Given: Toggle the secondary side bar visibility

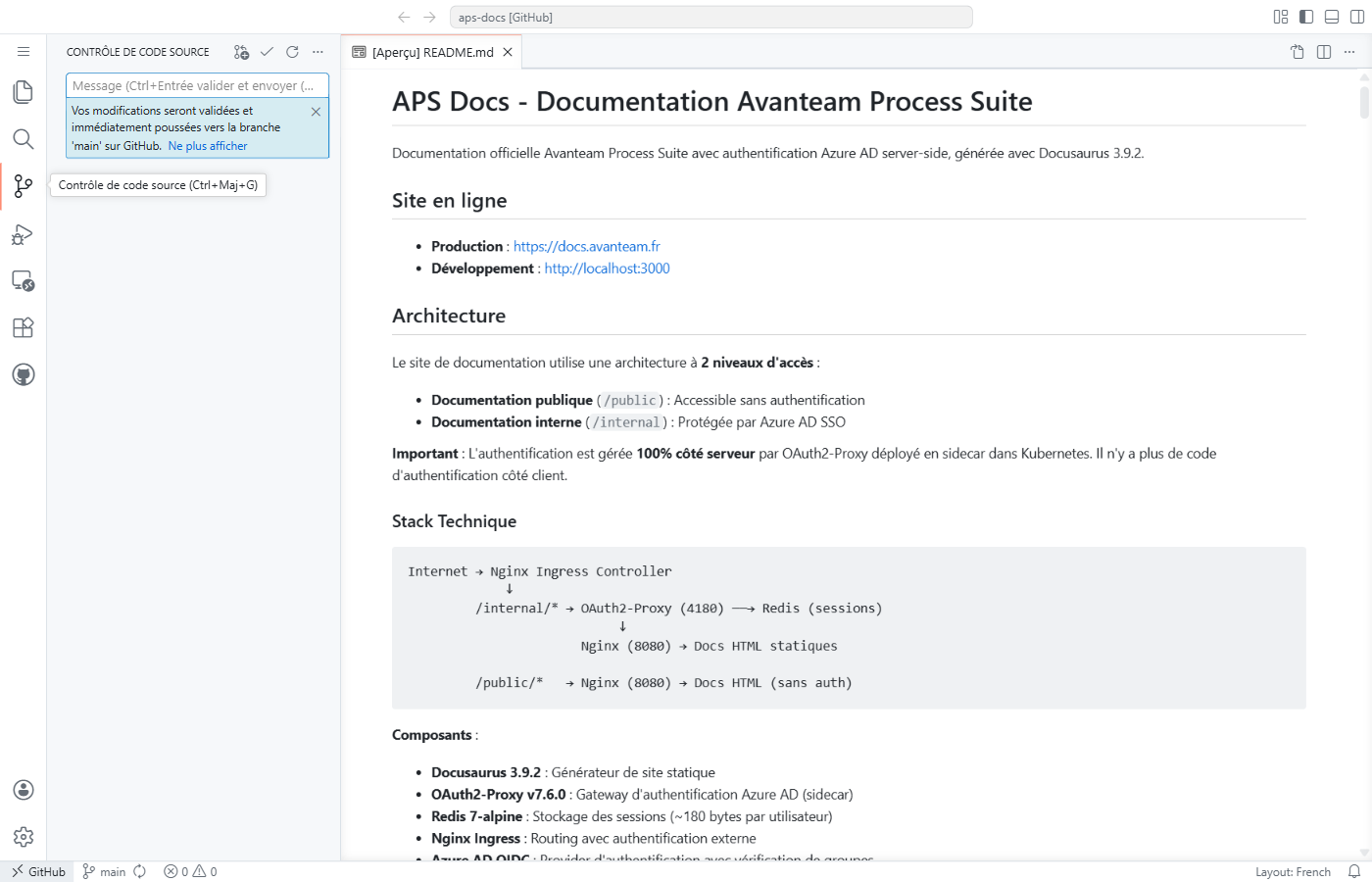Looking at the screenshot, I should [x=1357, y=17].
